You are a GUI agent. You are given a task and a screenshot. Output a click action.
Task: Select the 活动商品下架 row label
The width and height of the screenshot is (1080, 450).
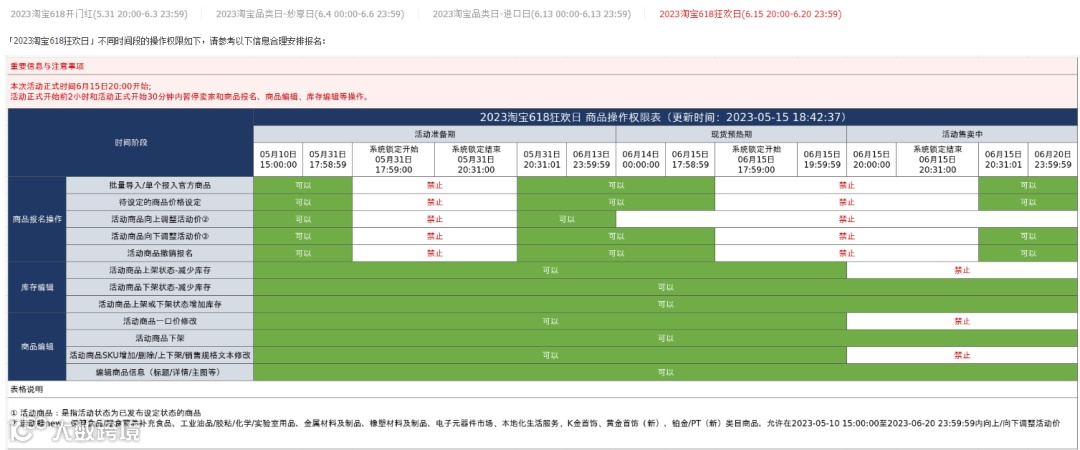(160, 338)
